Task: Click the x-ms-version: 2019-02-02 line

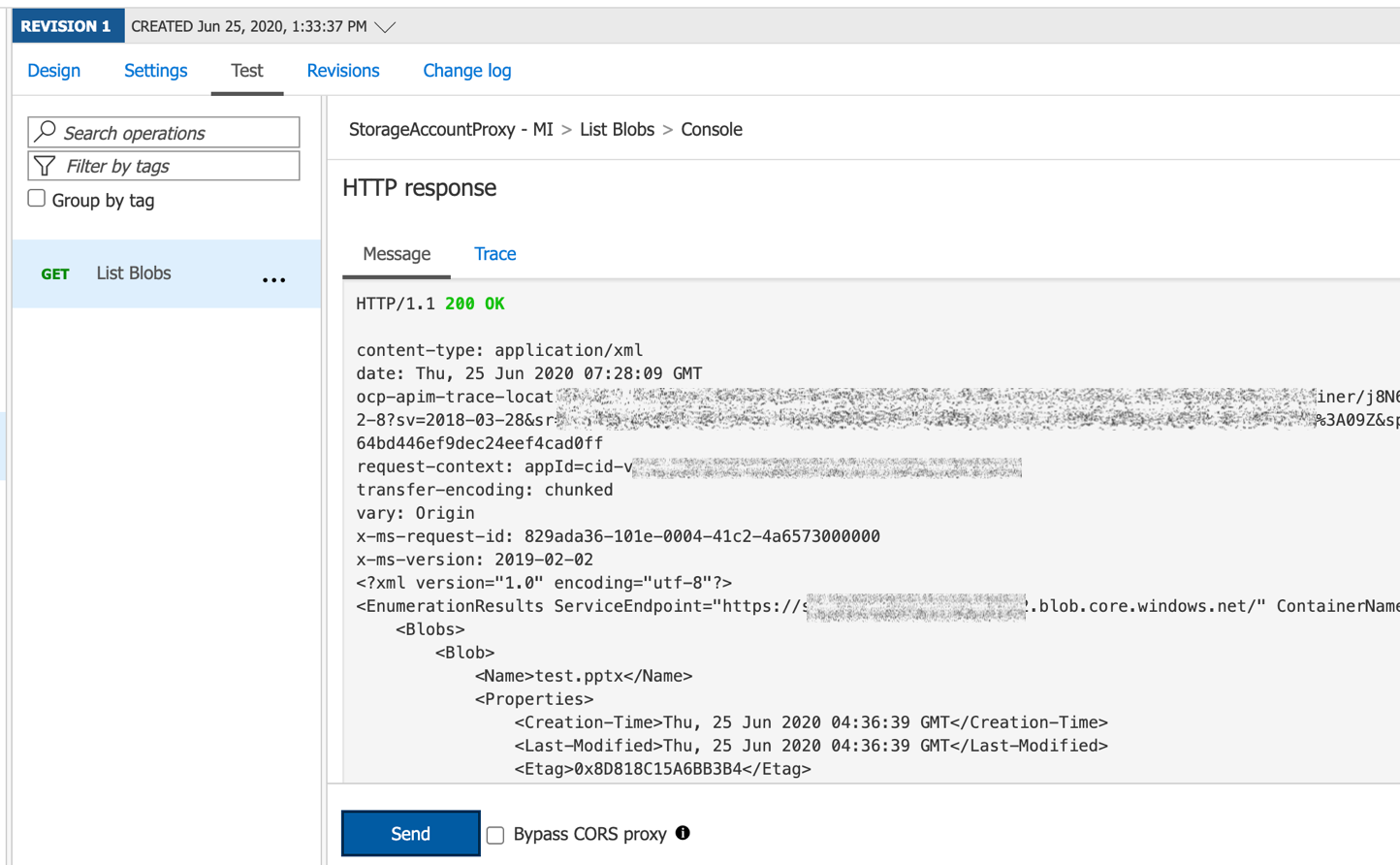Action: pyautogui.click(x=474, y=560)
